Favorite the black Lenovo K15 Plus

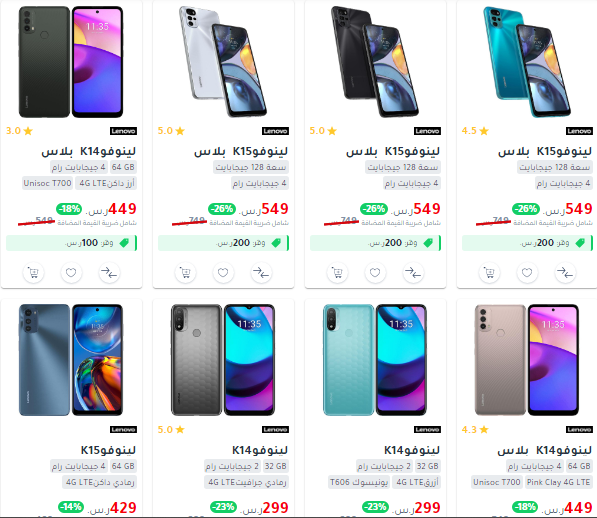[x=375, y=273]
